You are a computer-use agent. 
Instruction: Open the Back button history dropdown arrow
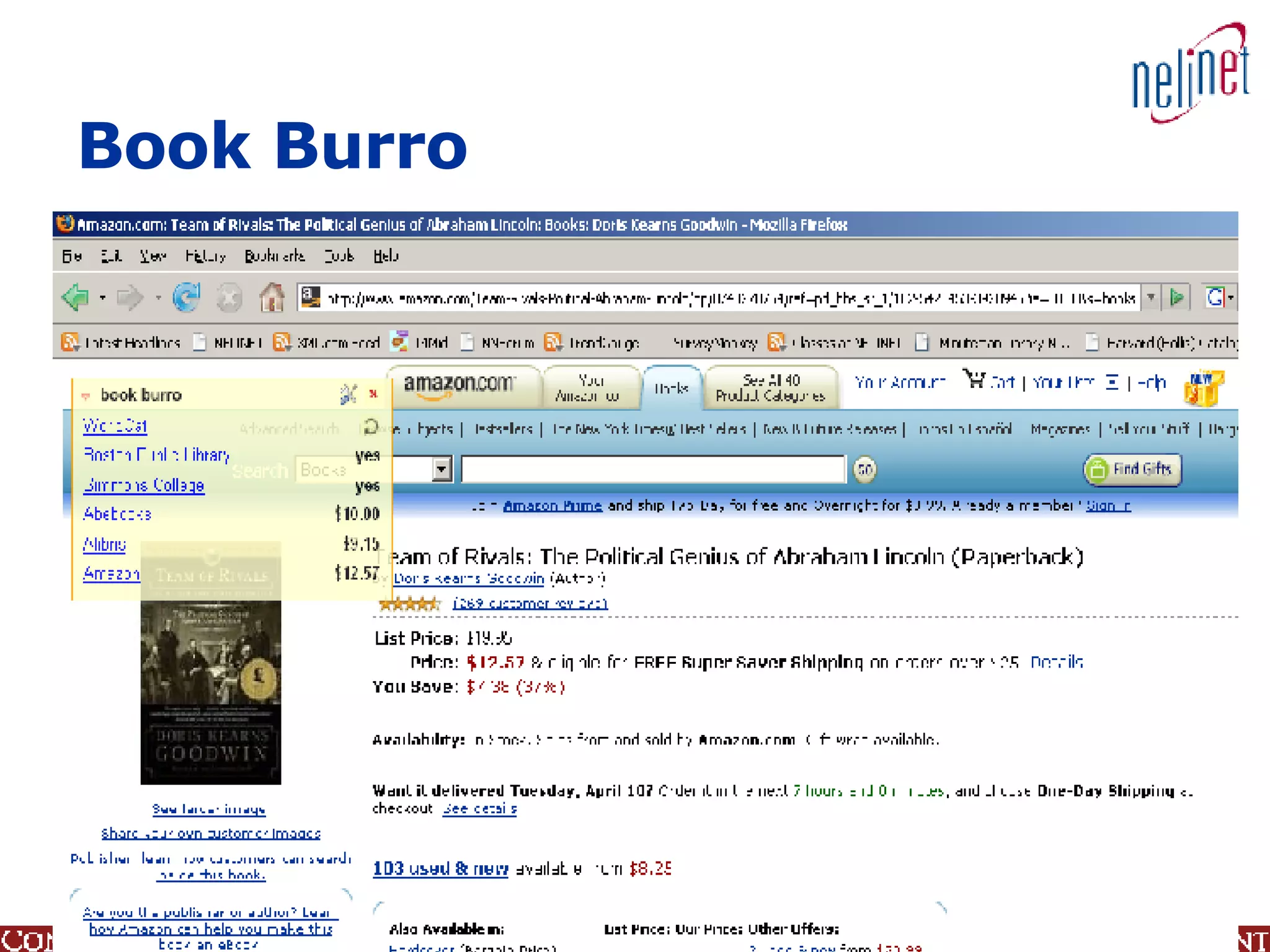102,298
